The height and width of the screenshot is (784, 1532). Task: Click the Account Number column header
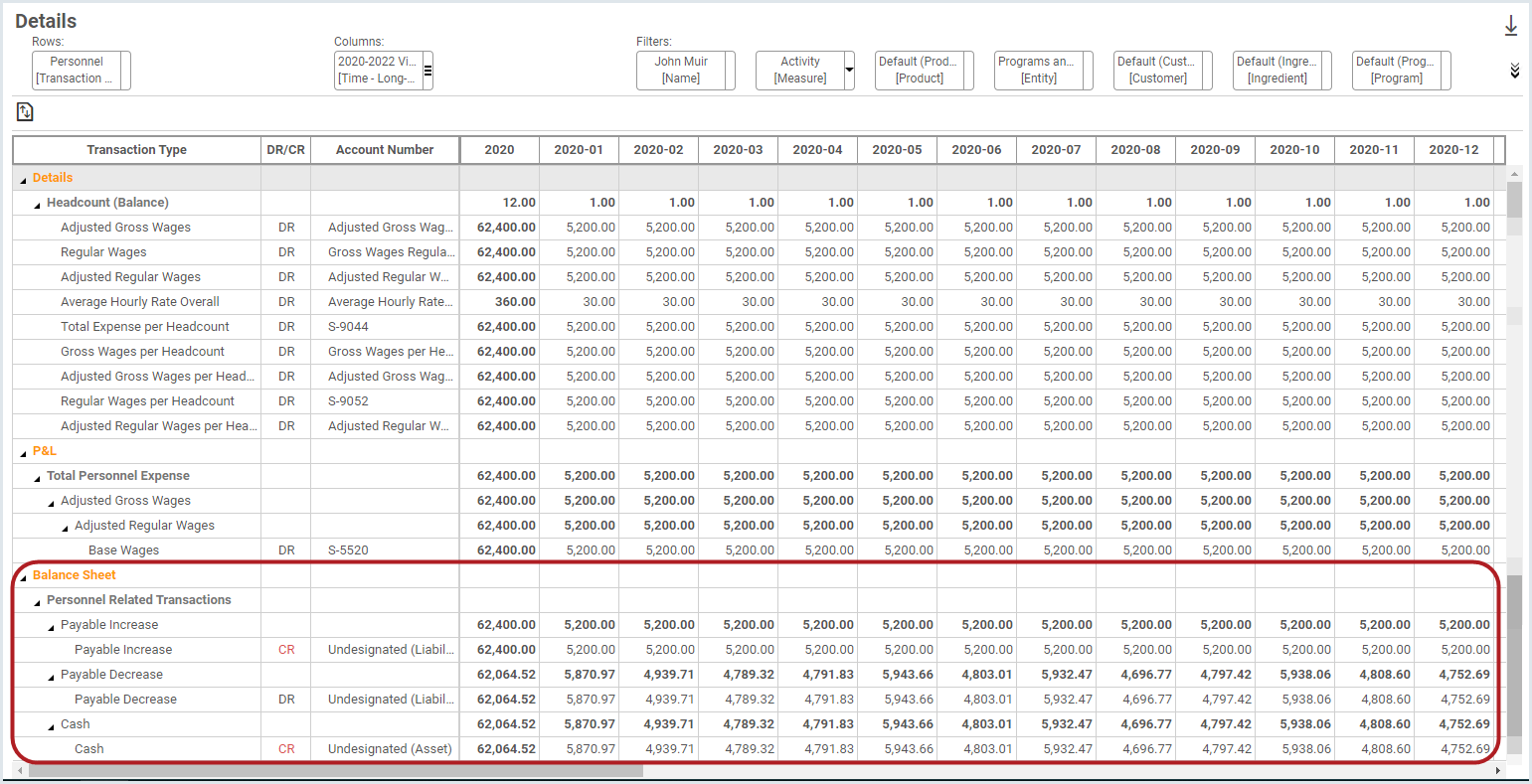pos(385,150)
